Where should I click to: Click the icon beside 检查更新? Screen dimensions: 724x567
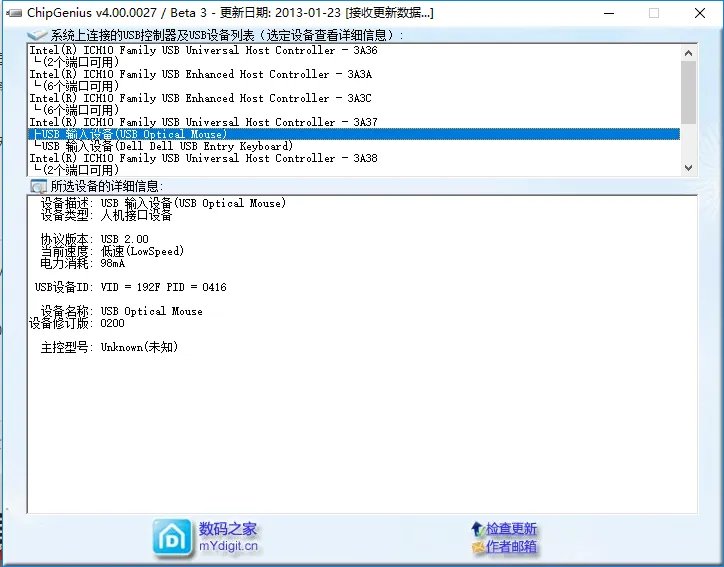click(477, 528)
